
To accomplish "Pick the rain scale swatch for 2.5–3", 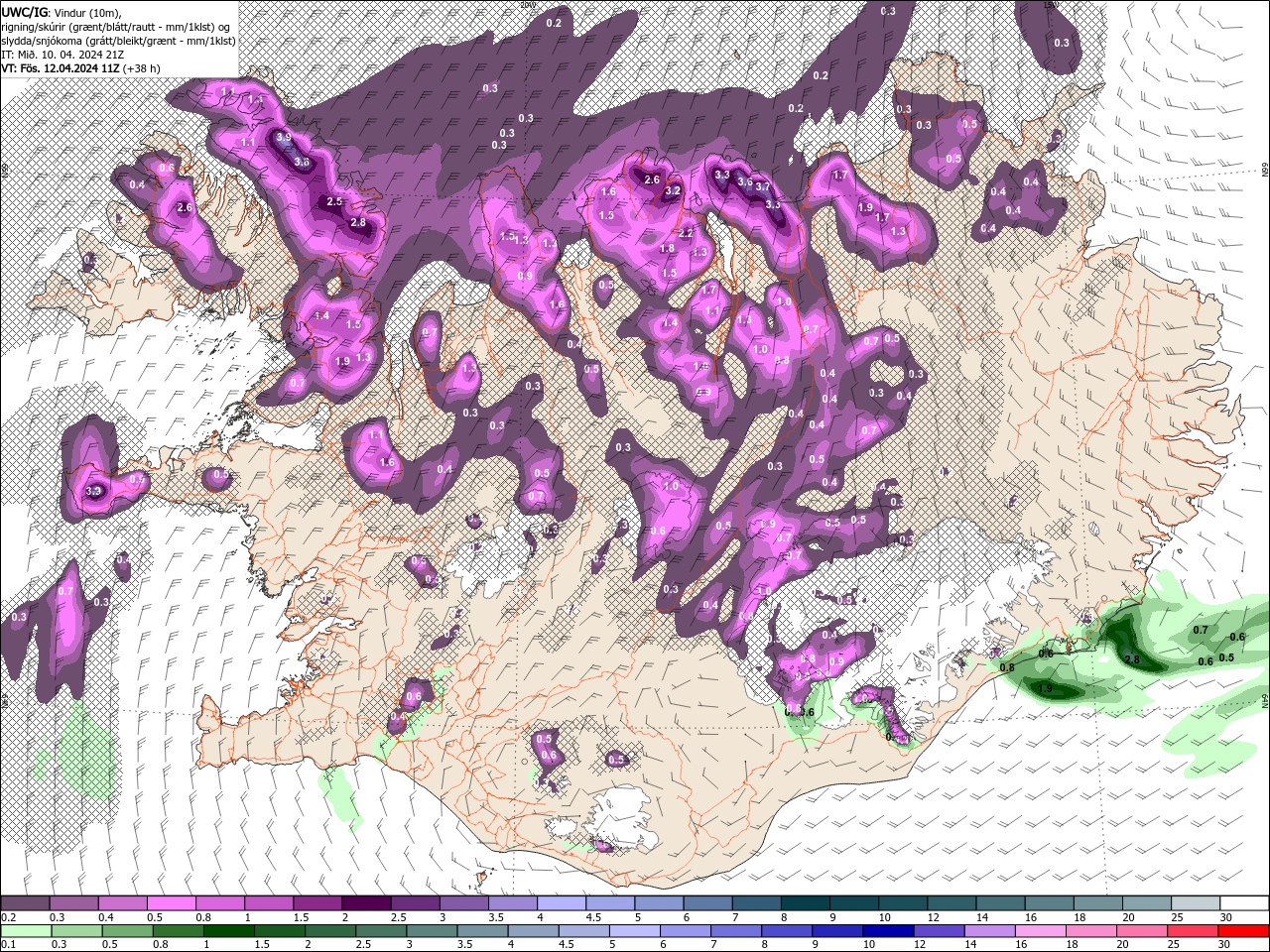I will pyautogui.click(x=381, y=931).
